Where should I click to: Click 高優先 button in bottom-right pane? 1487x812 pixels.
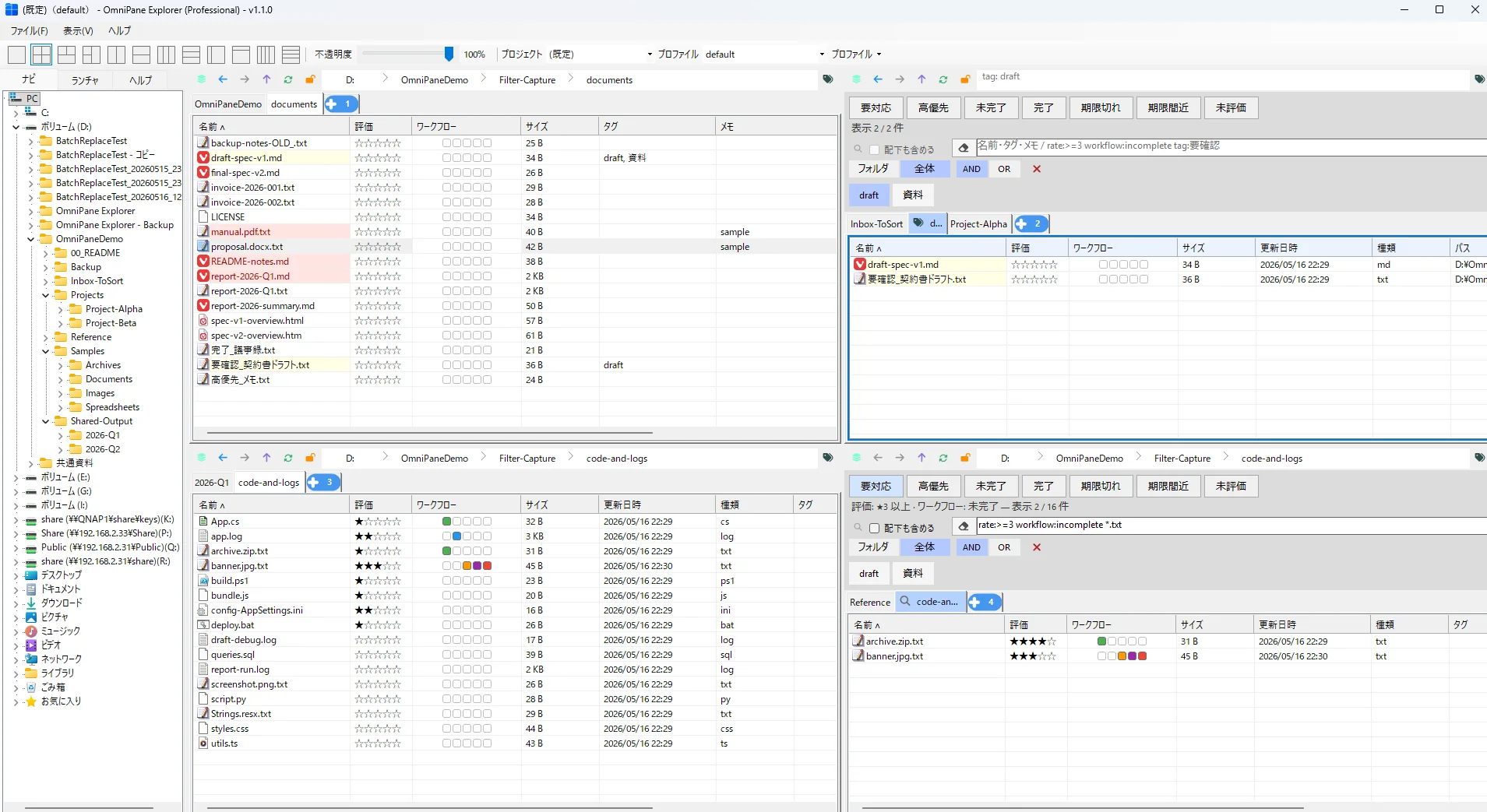(x=933, y=486)
